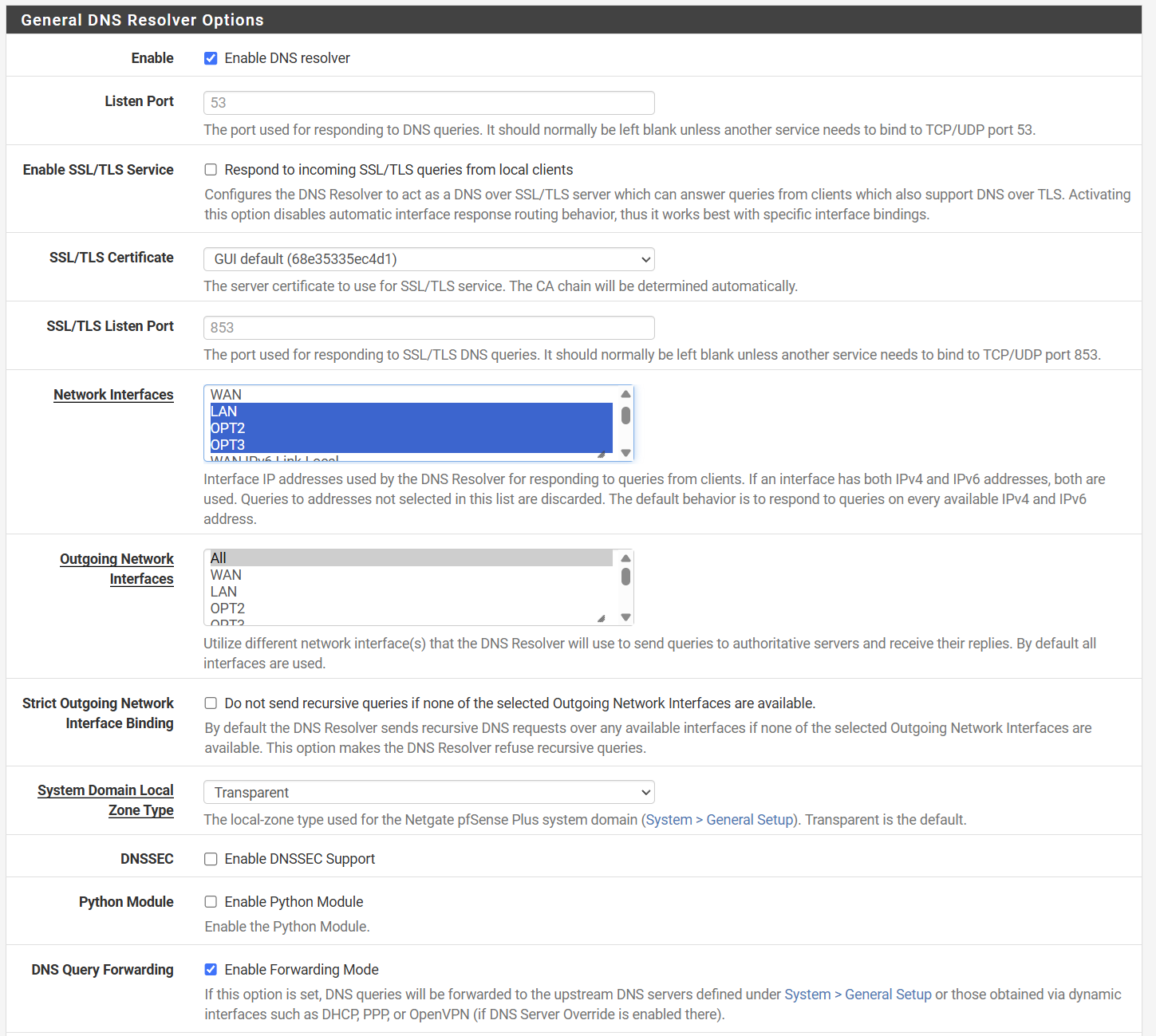Disable Enable Forwarding Mode checkbox
1156x1036 pixels.
[211, 970]
